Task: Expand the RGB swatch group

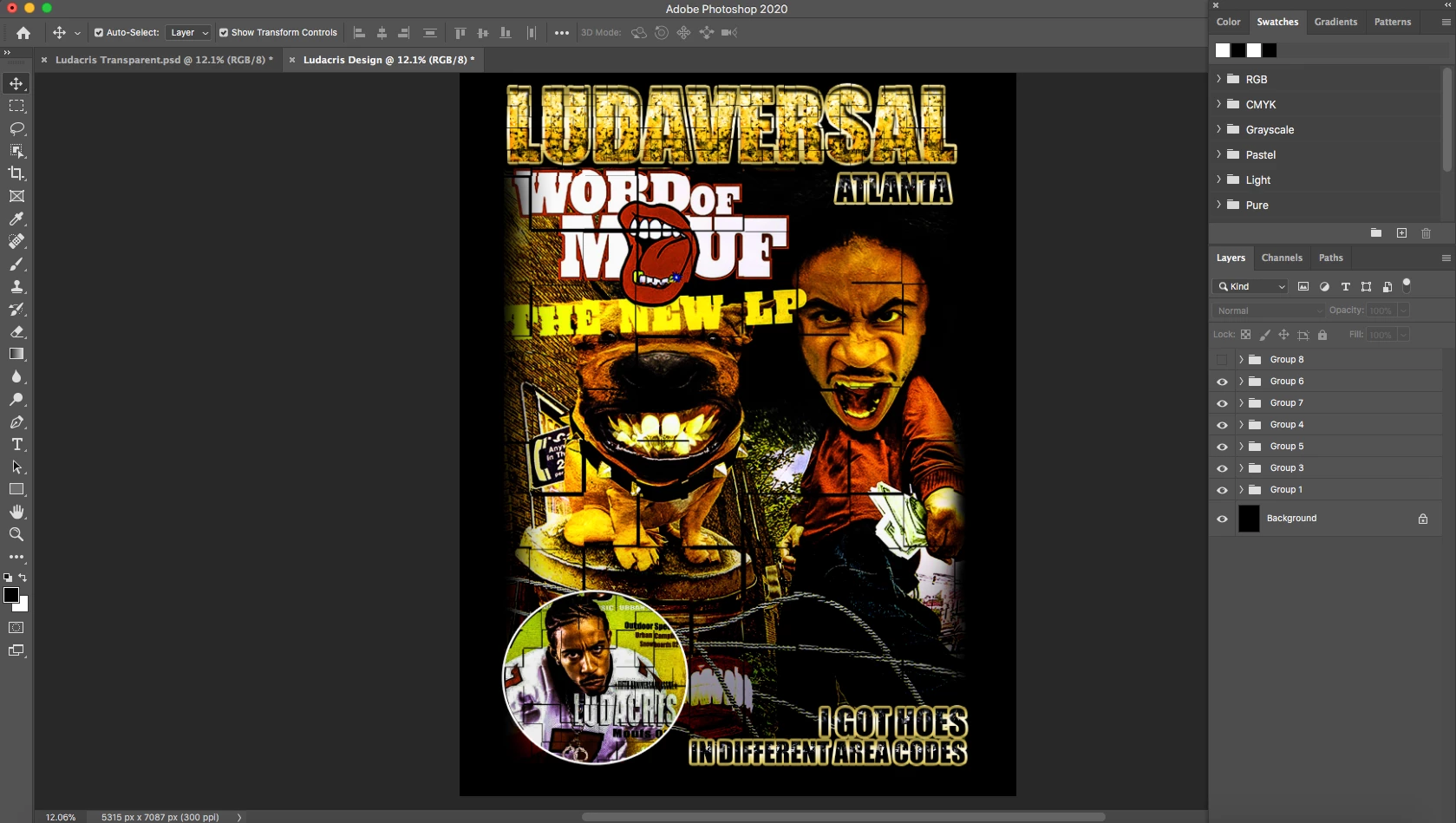Action: click(1218, 79)
